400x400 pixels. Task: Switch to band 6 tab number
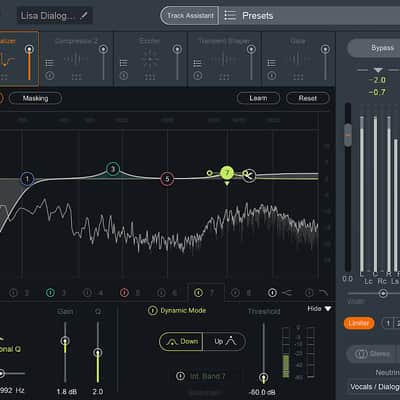(174, 293)
